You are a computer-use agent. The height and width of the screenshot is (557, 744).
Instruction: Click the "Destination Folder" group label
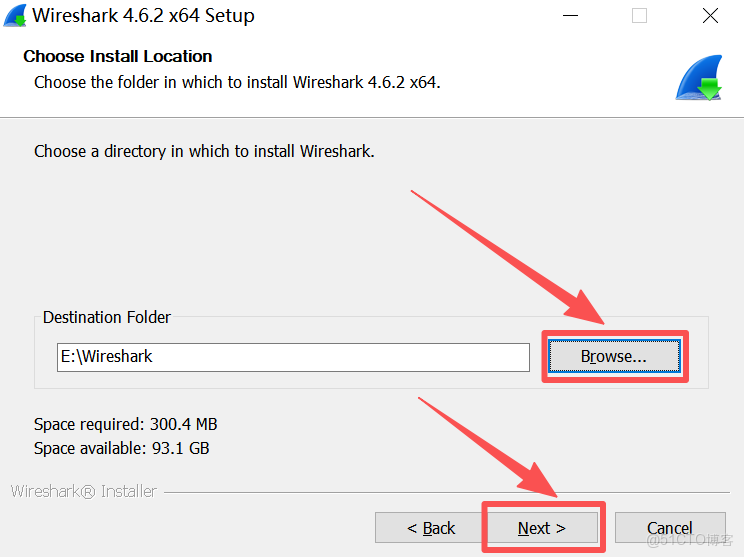click(107, 317)
